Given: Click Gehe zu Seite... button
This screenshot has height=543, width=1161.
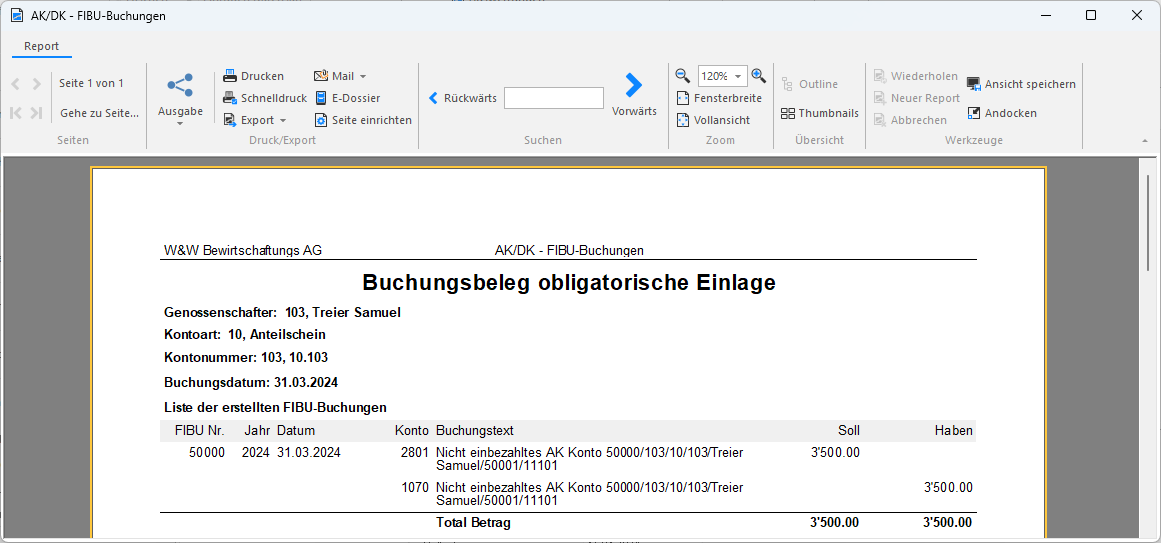Looking at the screenshot, I should [99, 113].
